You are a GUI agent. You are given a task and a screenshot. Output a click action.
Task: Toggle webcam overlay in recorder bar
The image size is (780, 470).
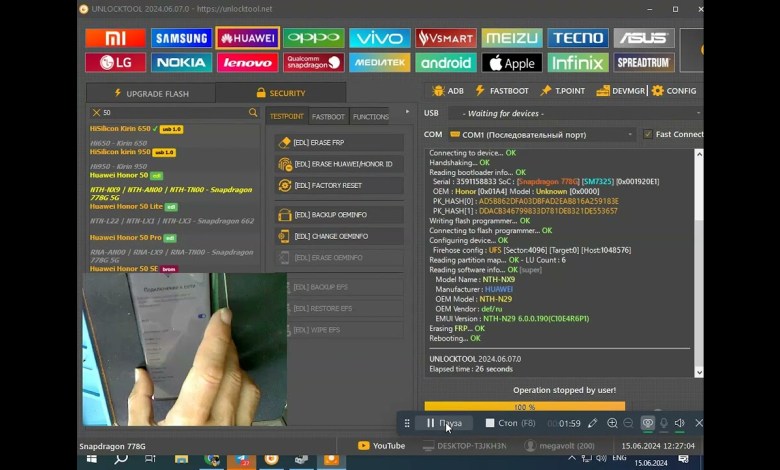(647, 423)
